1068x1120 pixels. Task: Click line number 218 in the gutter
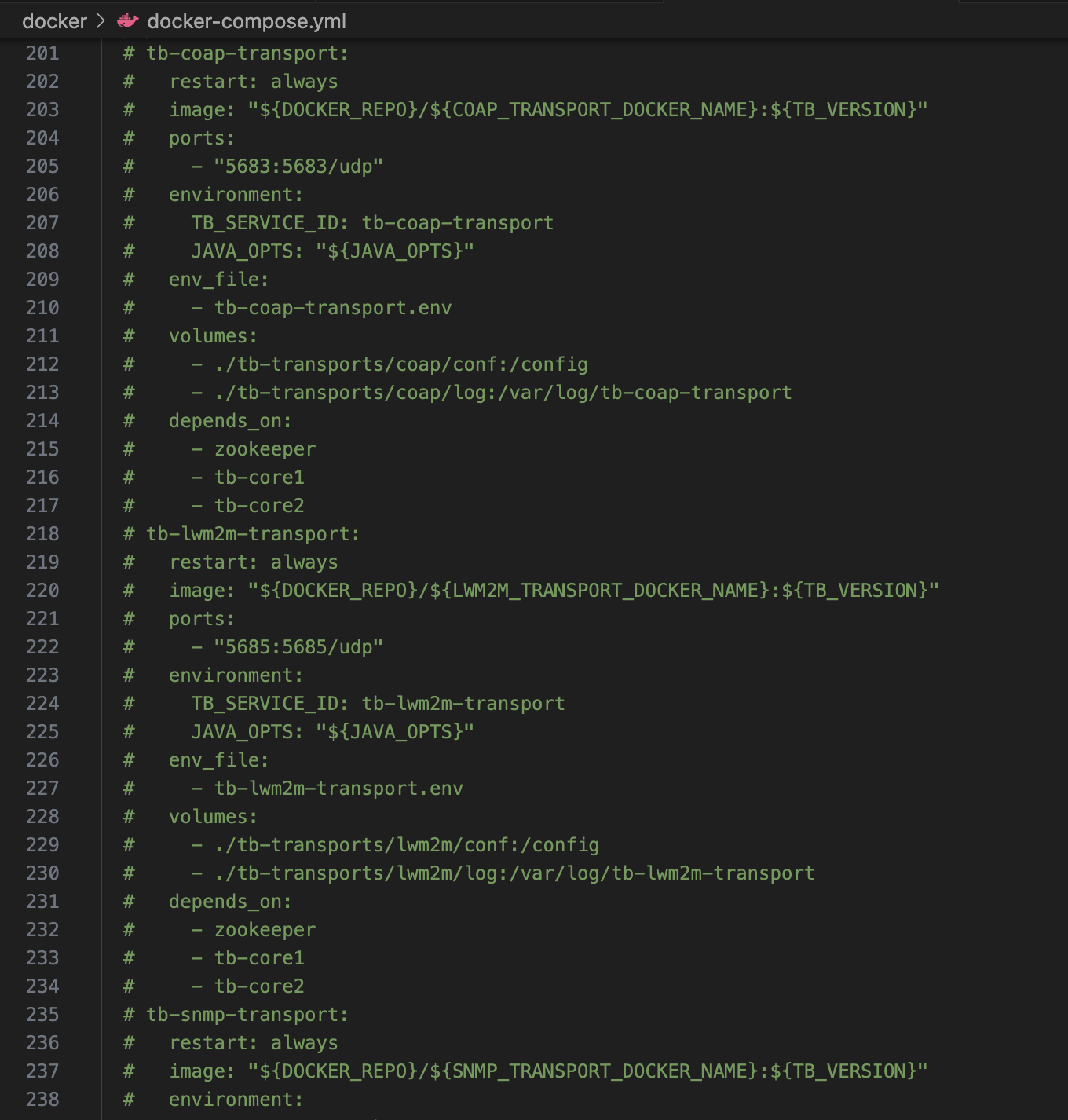click(42, 534)
